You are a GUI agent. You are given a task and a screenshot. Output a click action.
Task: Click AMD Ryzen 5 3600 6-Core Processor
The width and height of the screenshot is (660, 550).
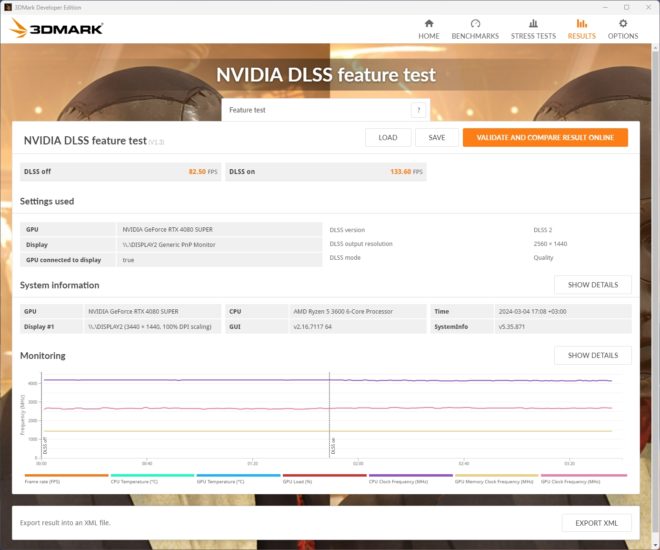[343, 311]
